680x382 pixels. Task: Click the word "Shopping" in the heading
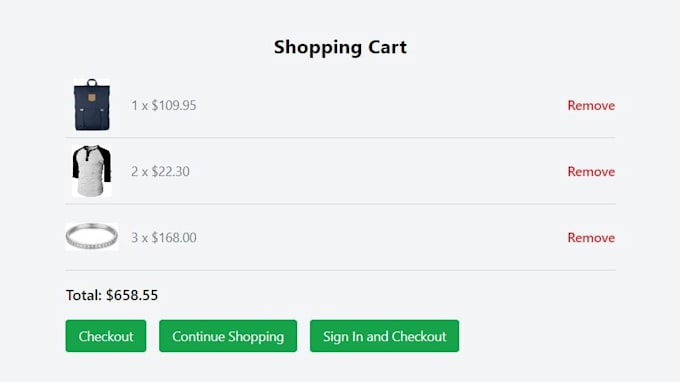(x=318, y=47)
